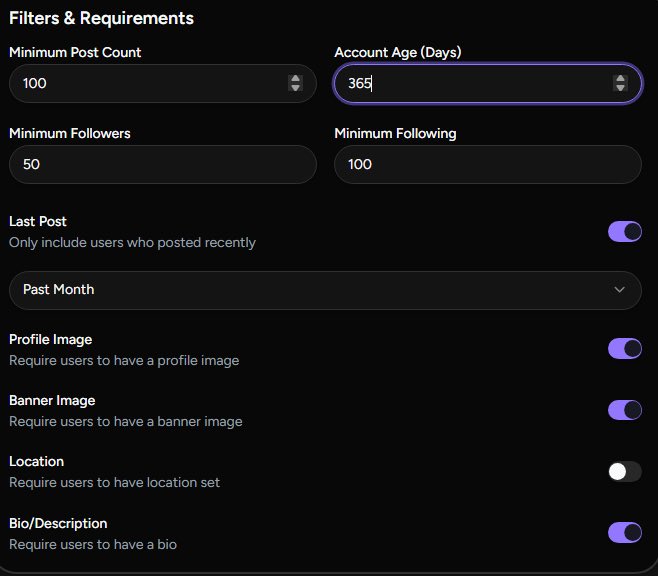658x576 pixels.
Task: Turn off the Profile Image requirement
Action: pos(624,348)
